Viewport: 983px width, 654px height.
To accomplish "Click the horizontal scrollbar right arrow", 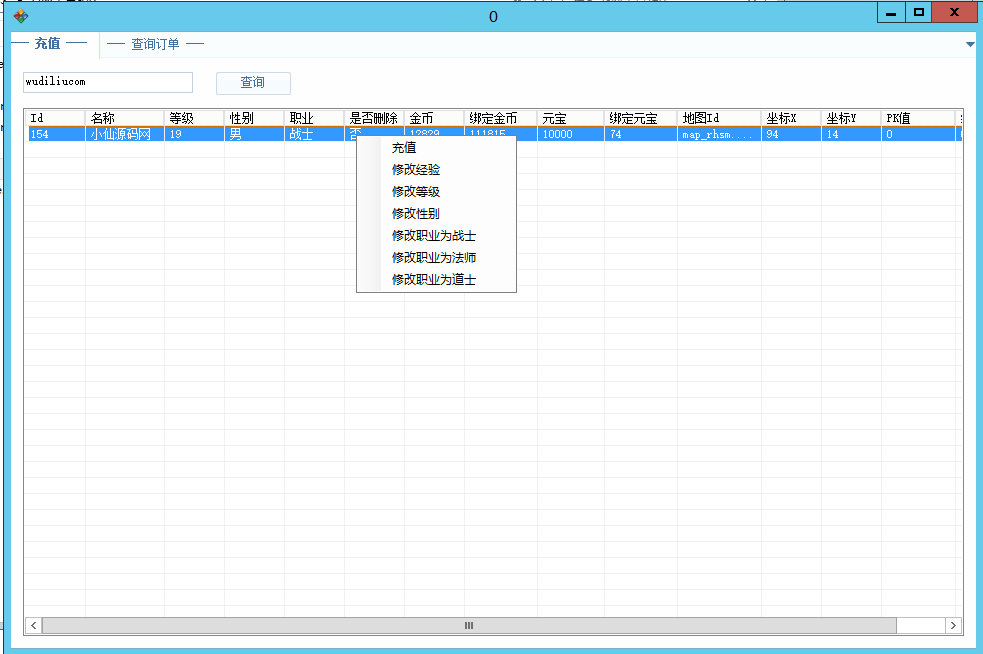I will [953, 625].
